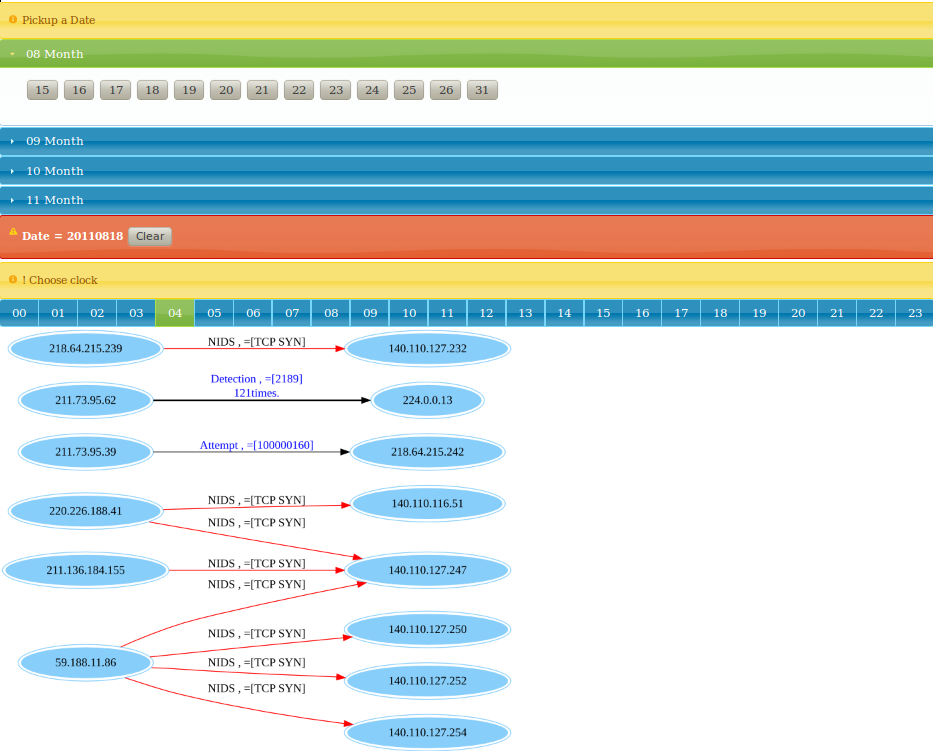Select day 24 button
The height and width of the screenshot is (751, 933).
click(x=372, y=90)
